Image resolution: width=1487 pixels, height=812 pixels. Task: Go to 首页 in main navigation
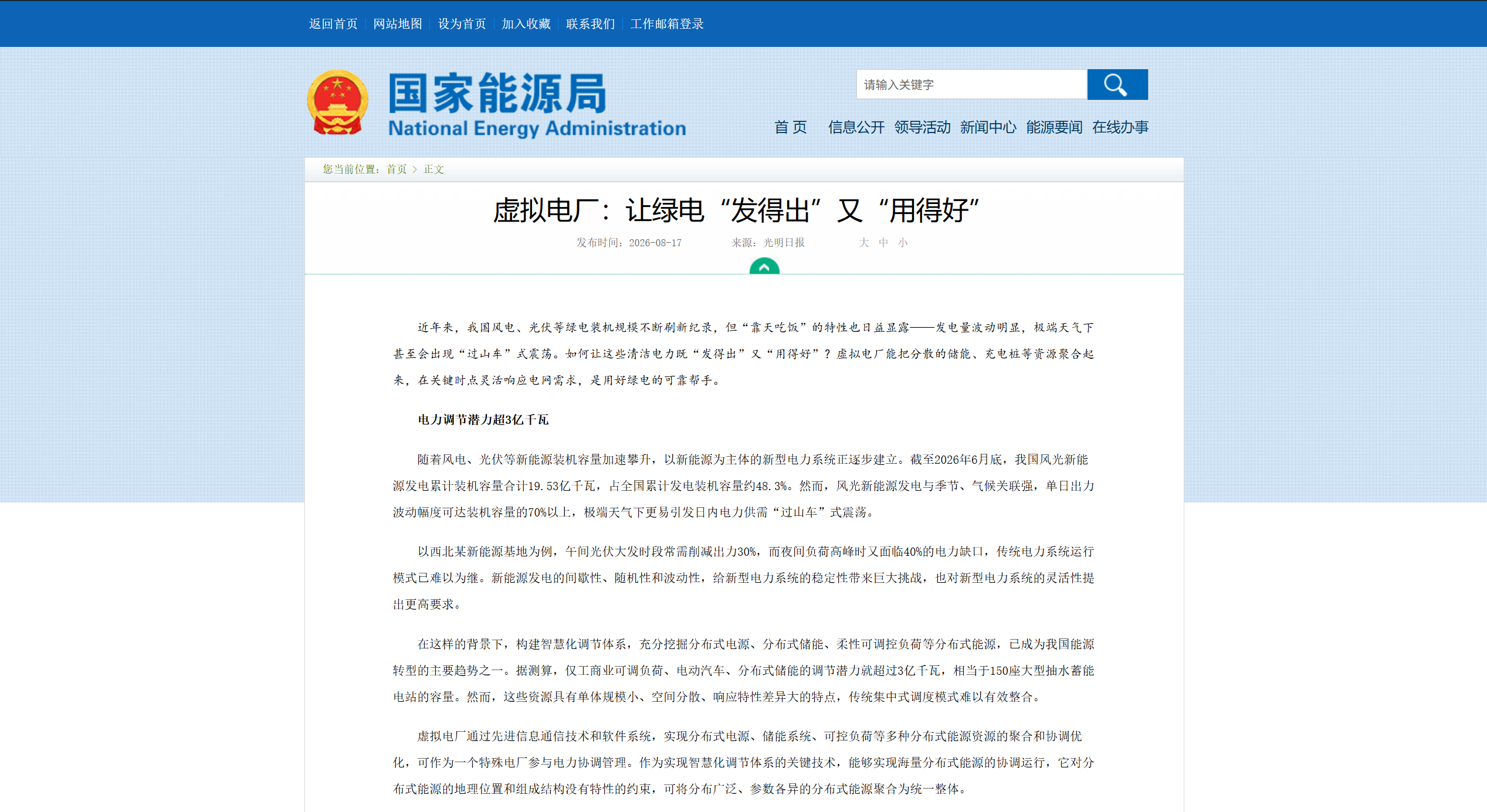790,127
